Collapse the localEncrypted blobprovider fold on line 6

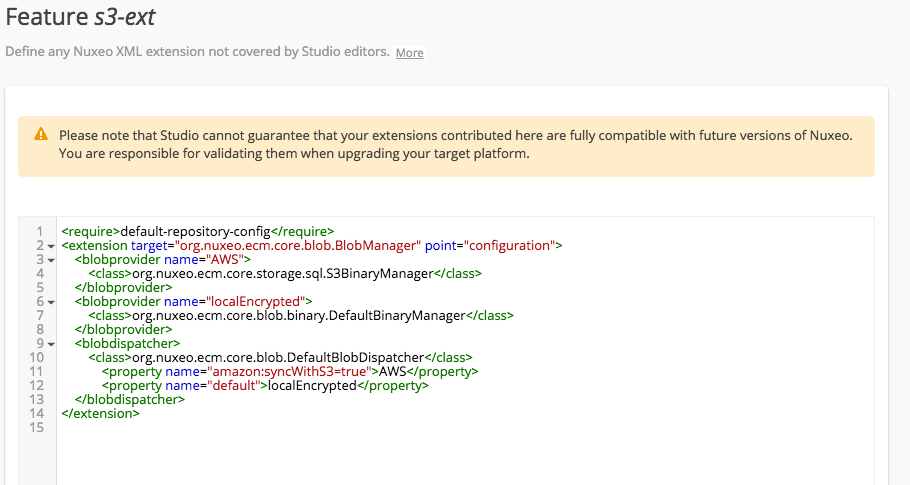tap(51, 302)
